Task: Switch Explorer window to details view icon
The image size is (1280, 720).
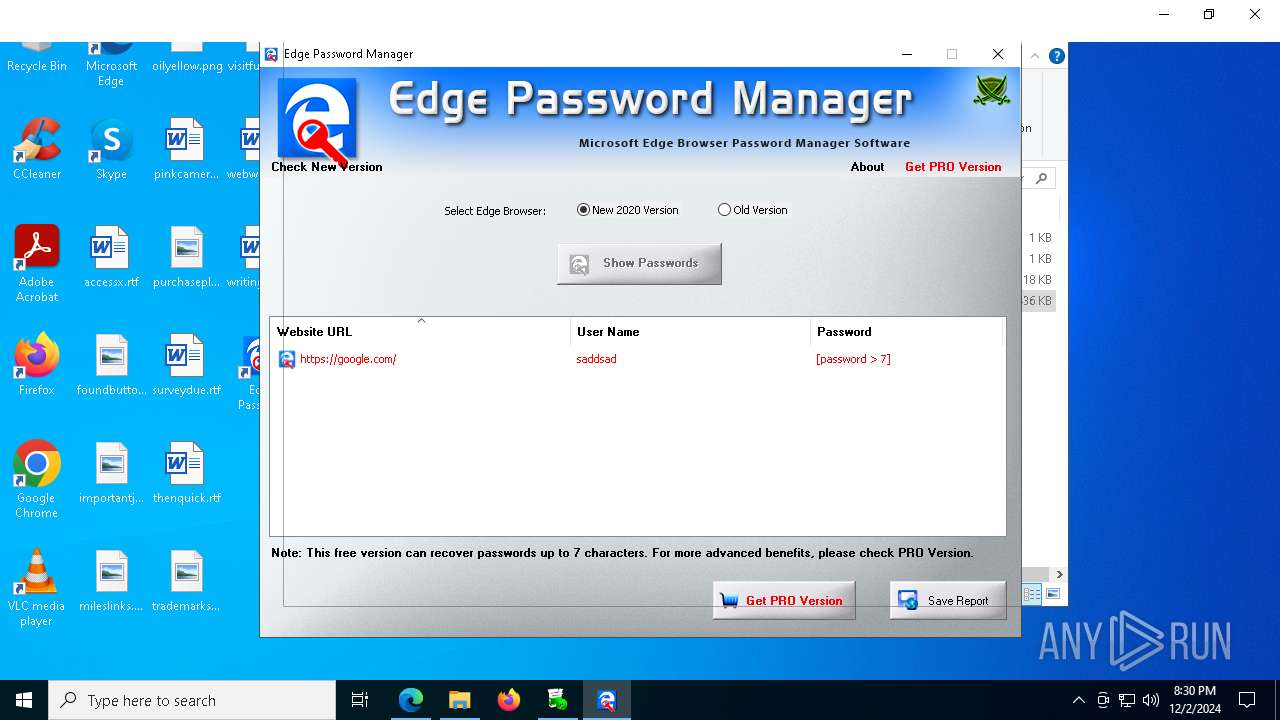Action: pyautogui.click(x=1033, y=594)
